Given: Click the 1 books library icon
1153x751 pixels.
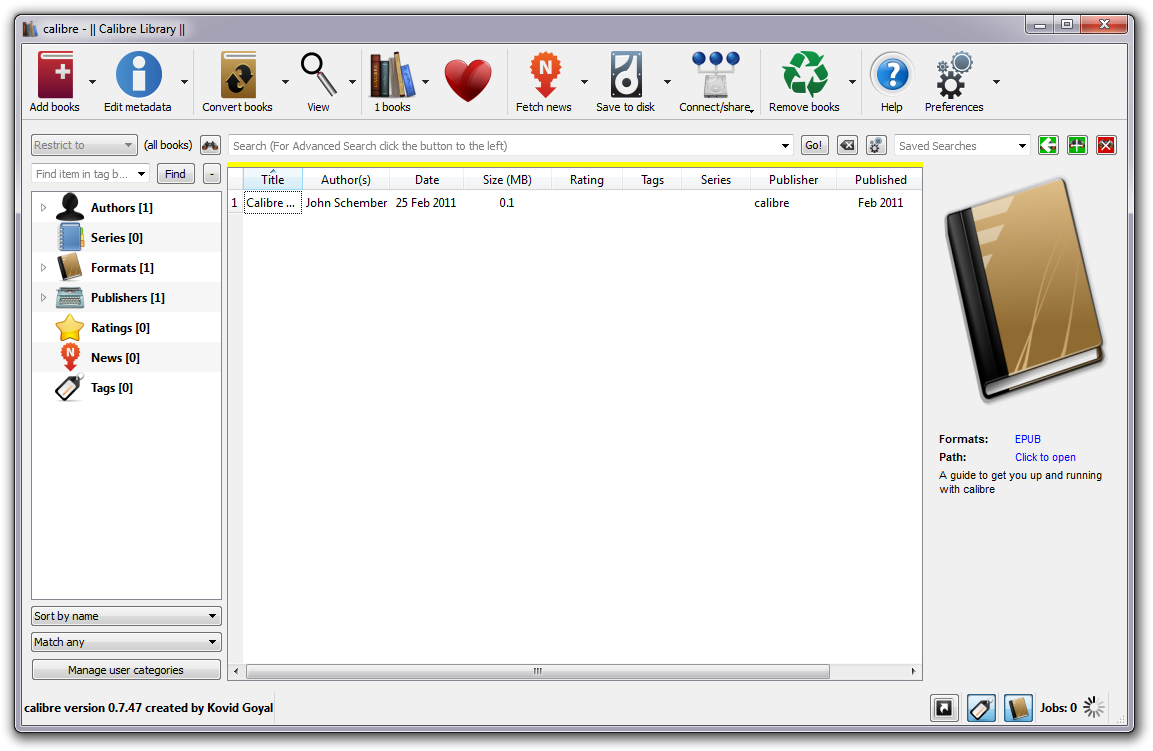Looking at the screenshot, I should click(392, 74).
